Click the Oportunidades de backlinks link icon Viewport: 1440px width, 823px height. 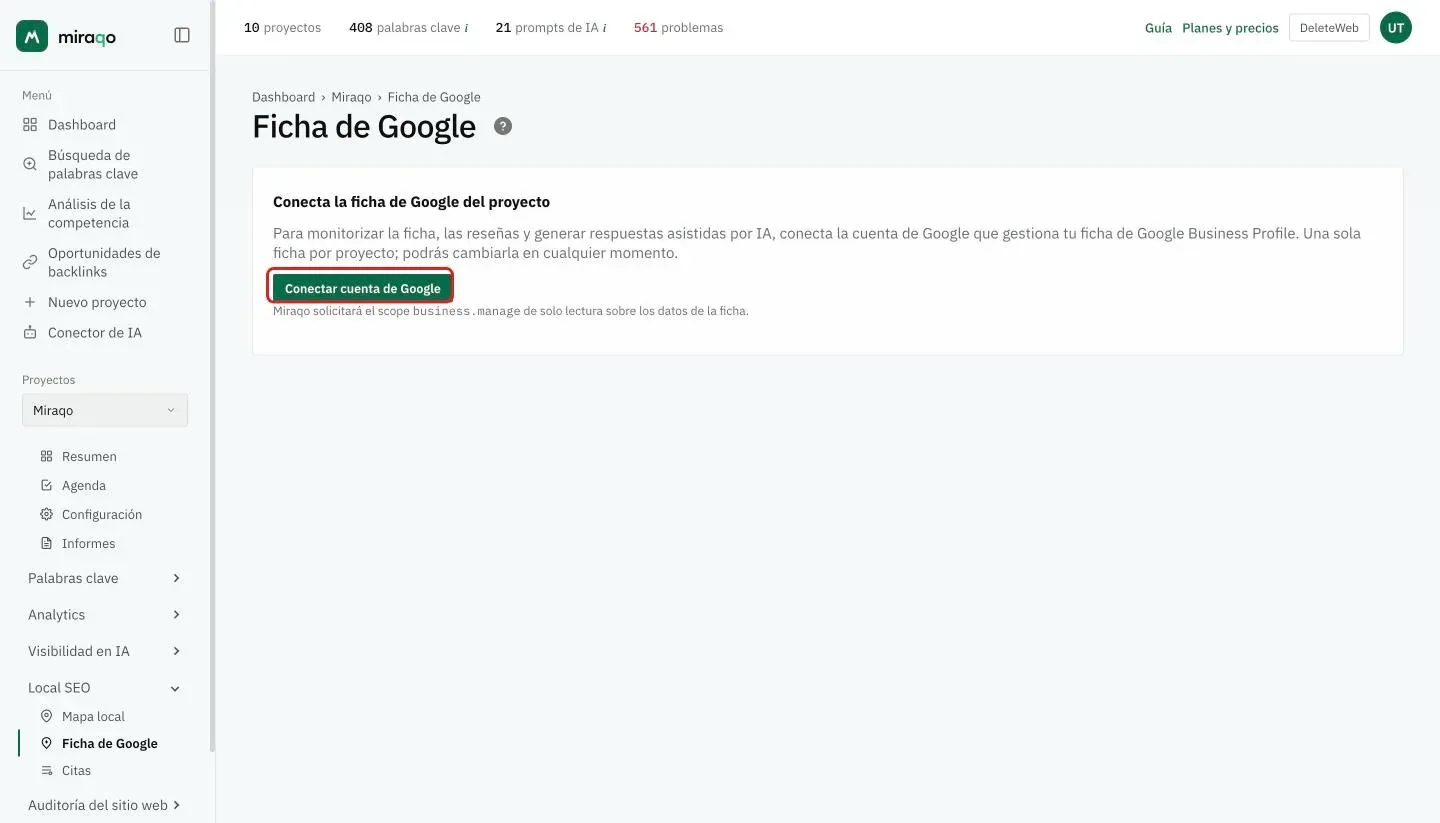tap(30, 262)
